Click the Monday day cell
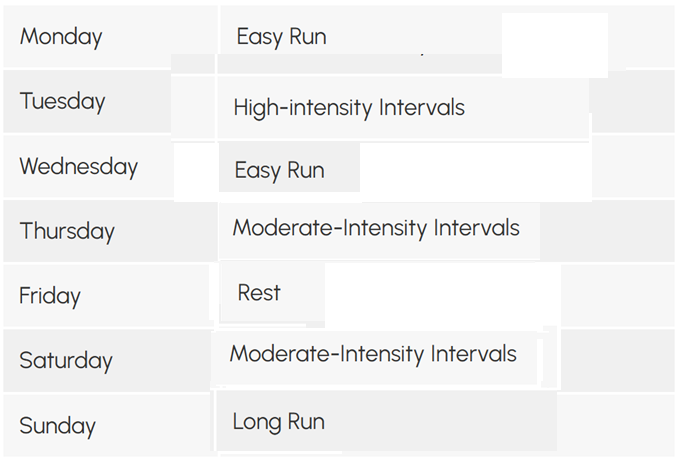 (62, 37)
